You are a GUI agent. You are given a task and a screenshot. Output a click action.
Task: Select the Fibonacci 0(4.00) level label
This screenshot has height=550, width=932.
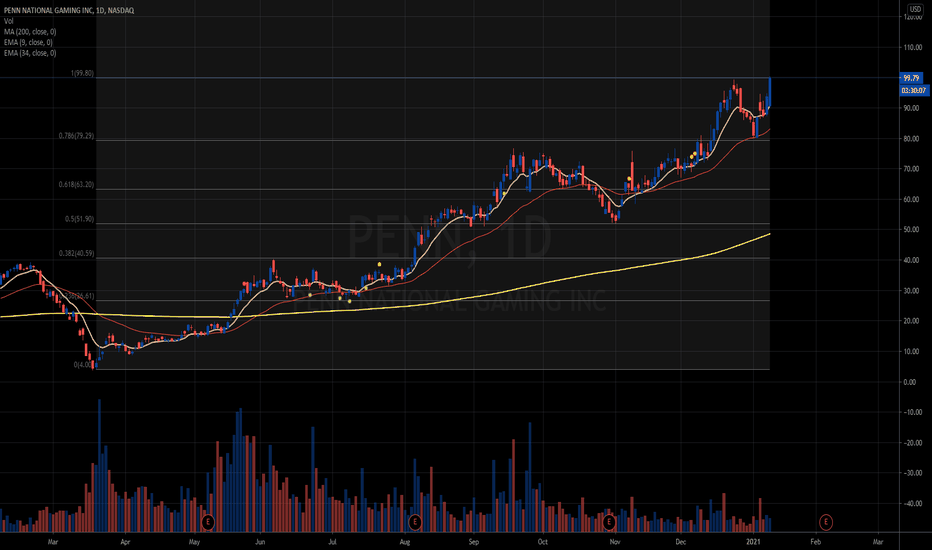pyautogui.click(x=84, y=365)
